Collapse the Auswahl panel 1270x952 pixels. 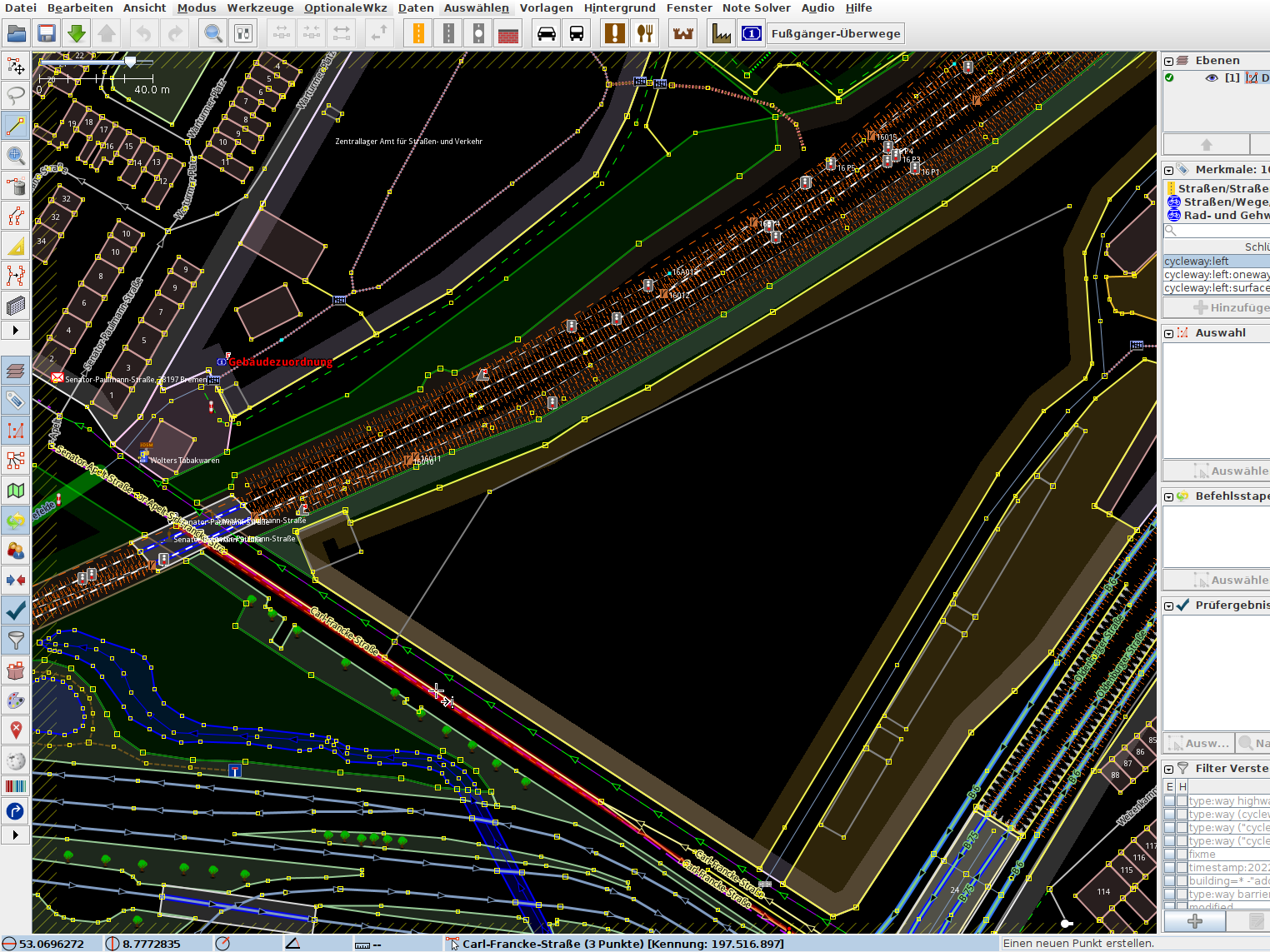tap(1169, 333)
